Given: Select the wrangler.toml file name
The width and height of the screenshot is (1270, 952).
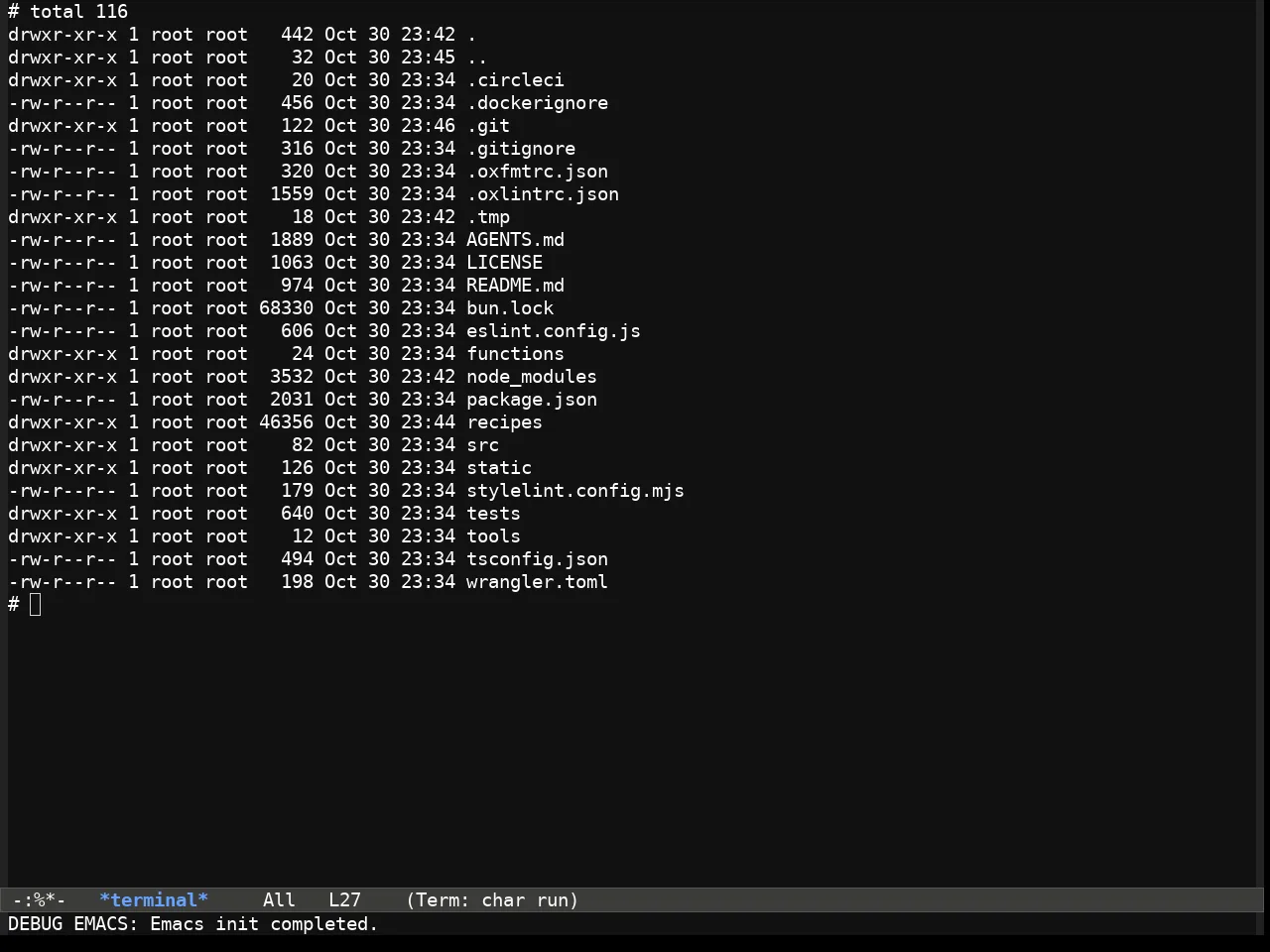Looking at the screenshot, I should coord(537,582).
